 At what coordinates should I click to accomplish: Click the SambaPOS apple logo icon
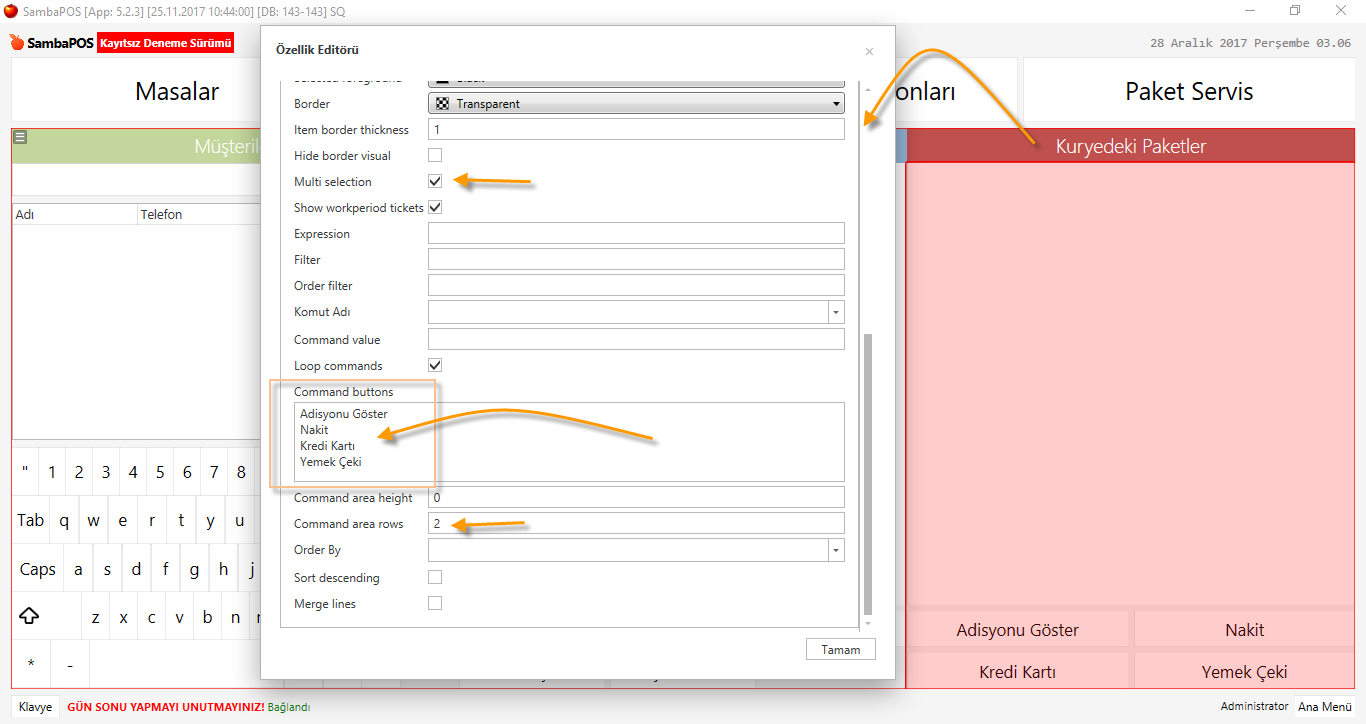pyautogui.click(x=17, y=43)
